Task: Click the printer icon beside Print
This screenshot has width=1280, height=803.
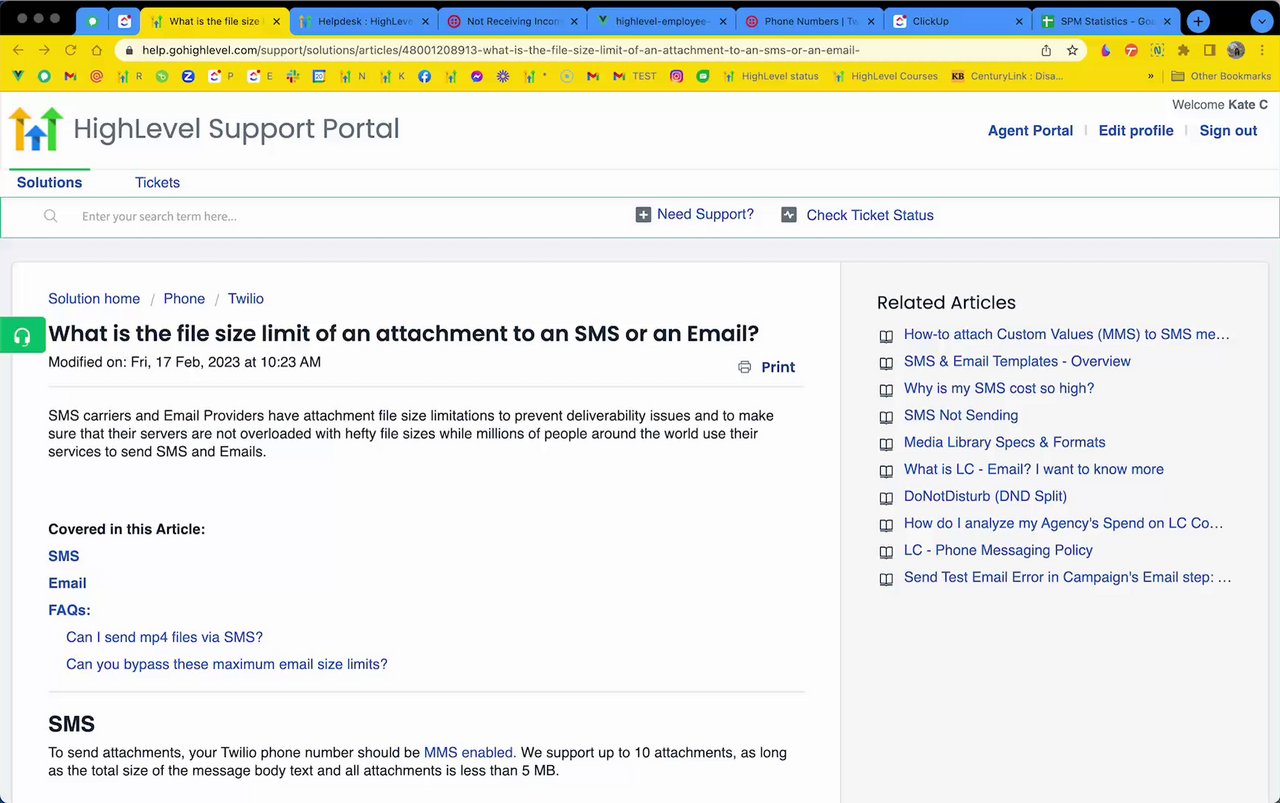Action: point(744,367)
